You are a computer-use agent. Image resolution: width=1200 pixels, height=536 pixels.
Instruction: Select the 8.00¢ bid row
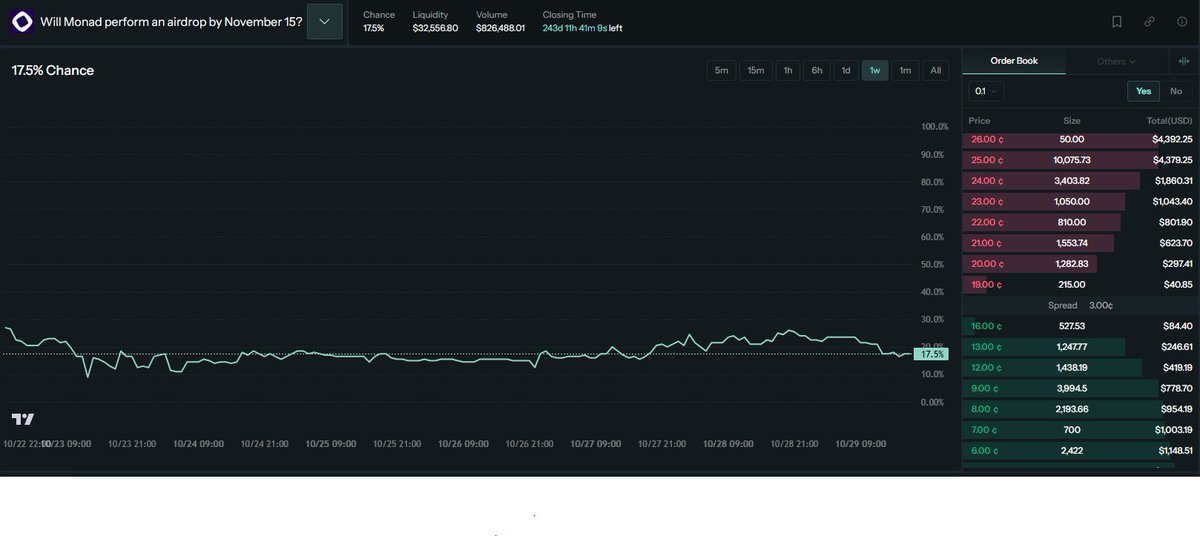1080,409
